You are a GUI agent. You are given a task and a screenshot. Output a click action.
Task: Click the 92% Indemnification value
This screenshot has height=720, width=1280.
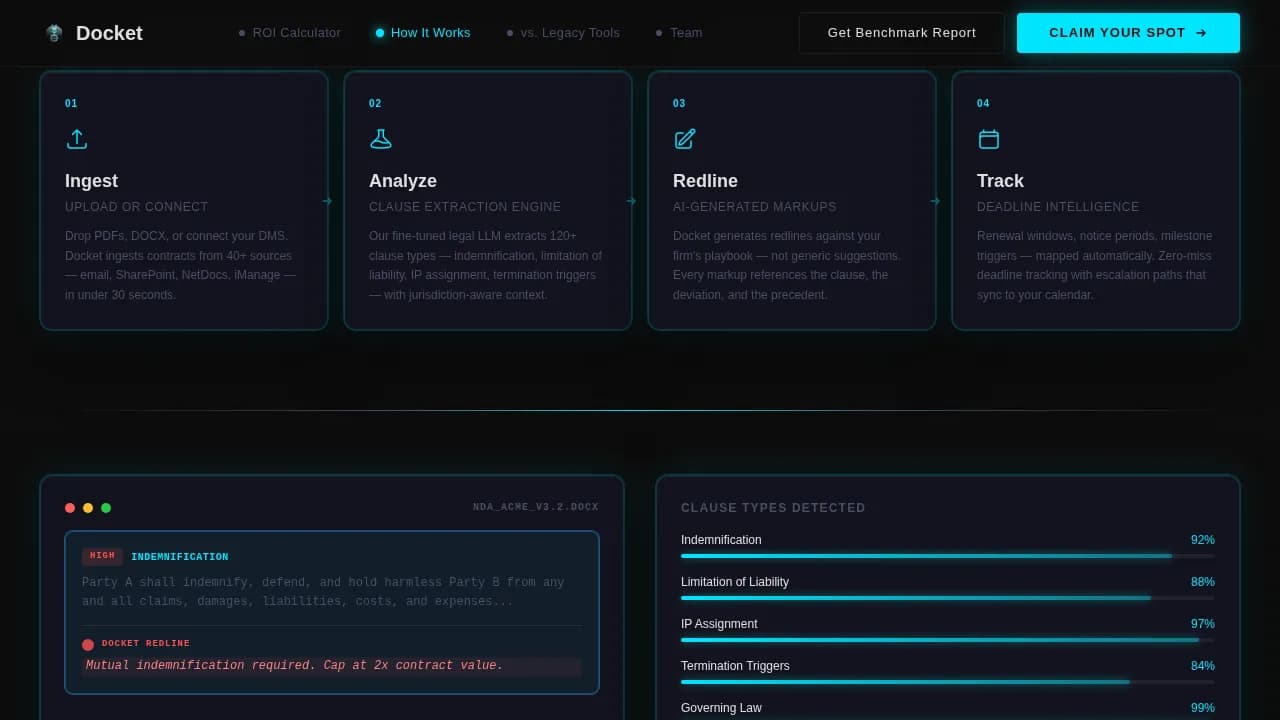click(1203, 540)
